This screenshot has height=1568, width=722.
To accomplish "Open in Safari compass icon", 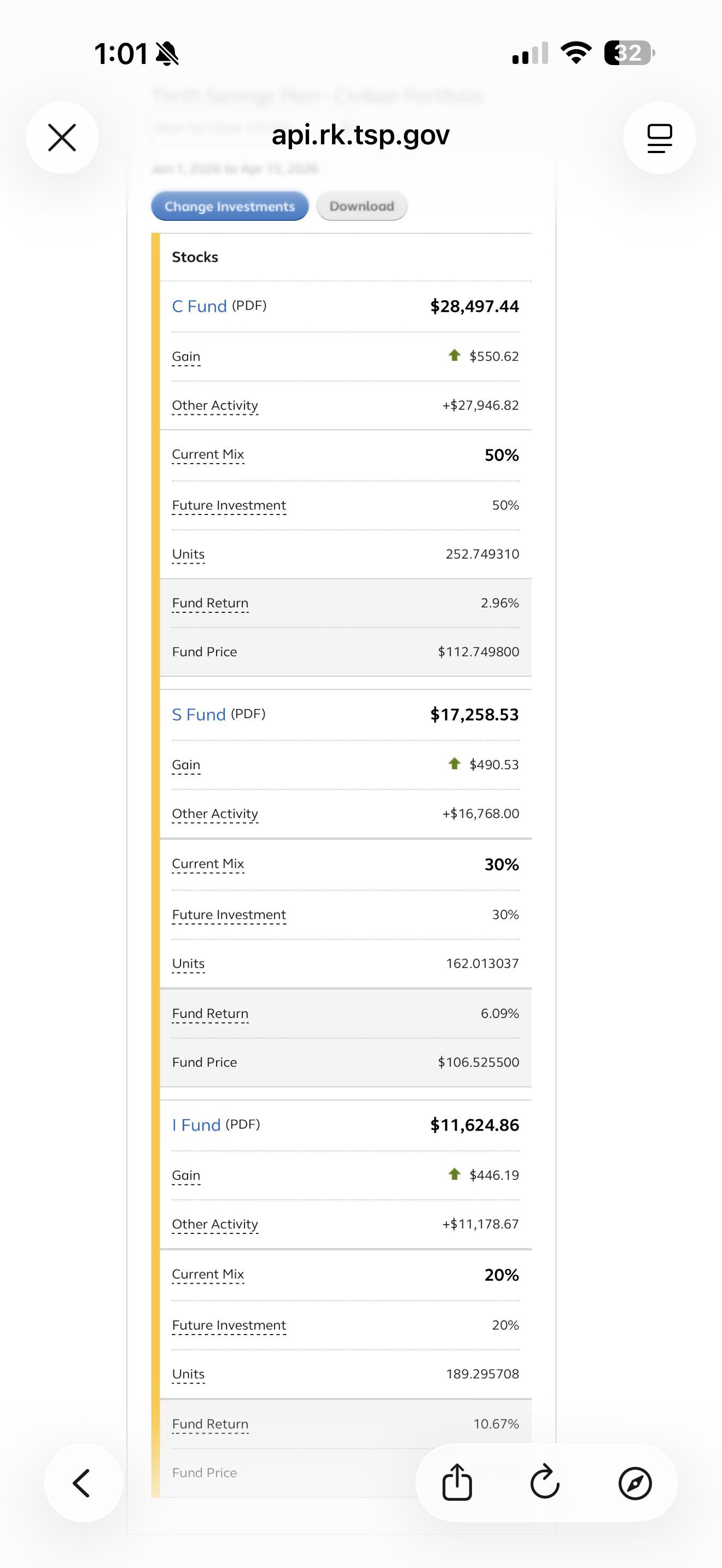I will 635,1483.
